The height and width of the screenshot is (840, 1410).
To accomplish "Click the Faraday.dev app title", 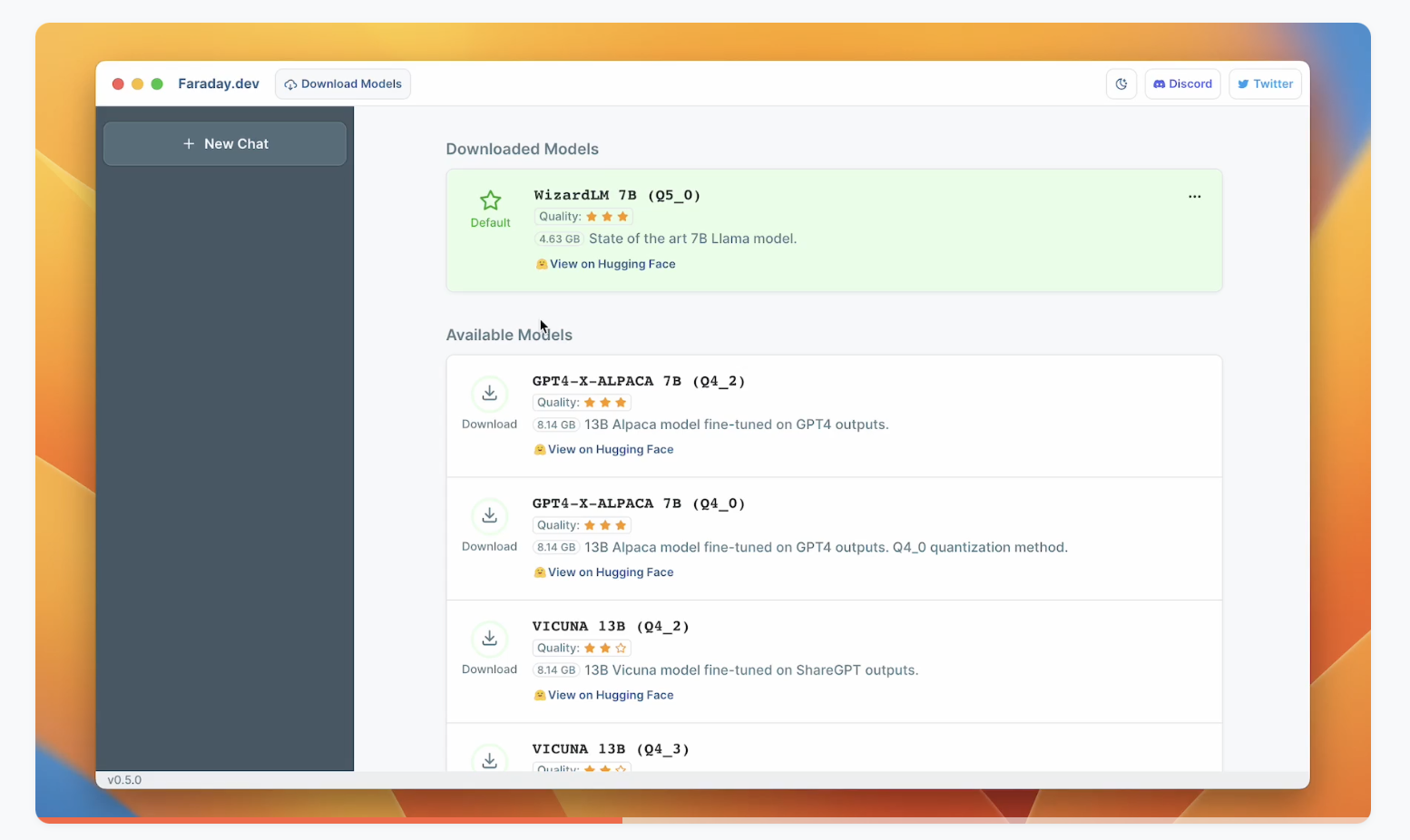I will 219,83.
